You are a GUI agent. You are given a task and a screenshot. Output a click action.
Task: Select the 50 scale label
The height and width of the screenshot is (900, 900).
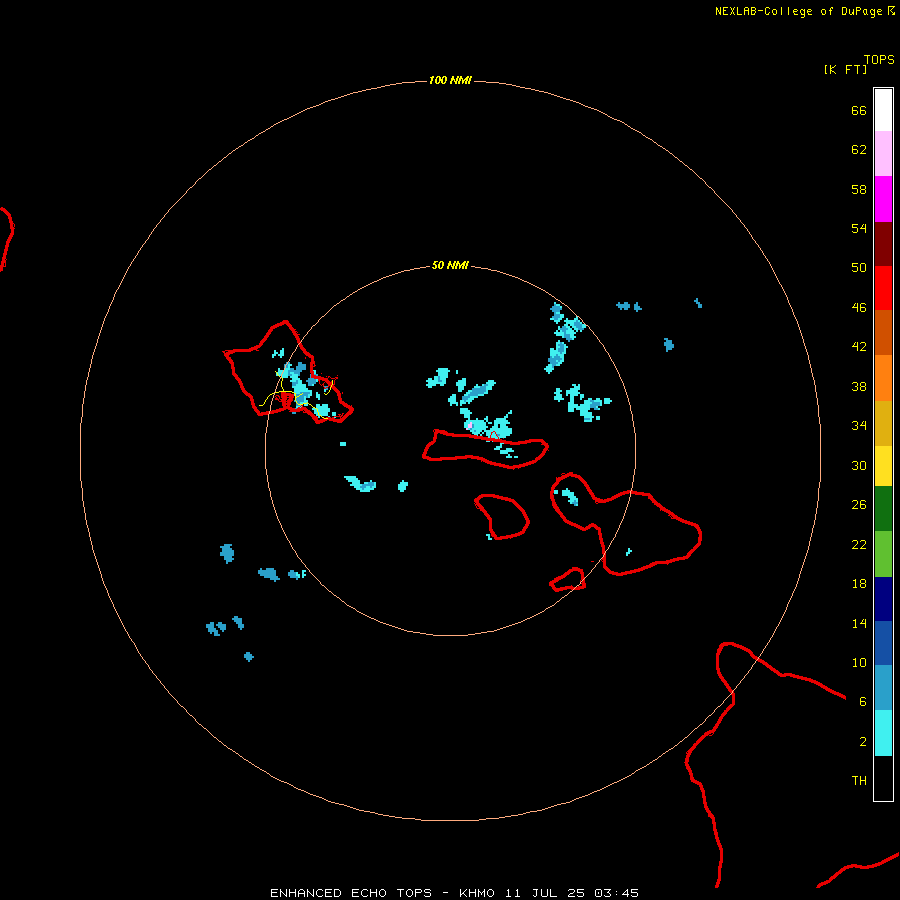pyautogui.click(x=859, y=267)
